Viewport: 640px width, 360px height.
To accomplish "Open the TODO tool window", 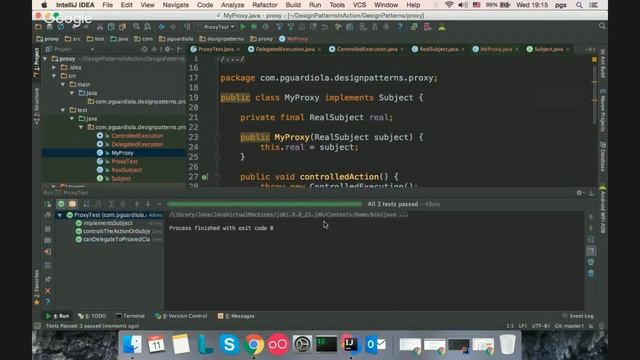I will [x=92, y=316].
